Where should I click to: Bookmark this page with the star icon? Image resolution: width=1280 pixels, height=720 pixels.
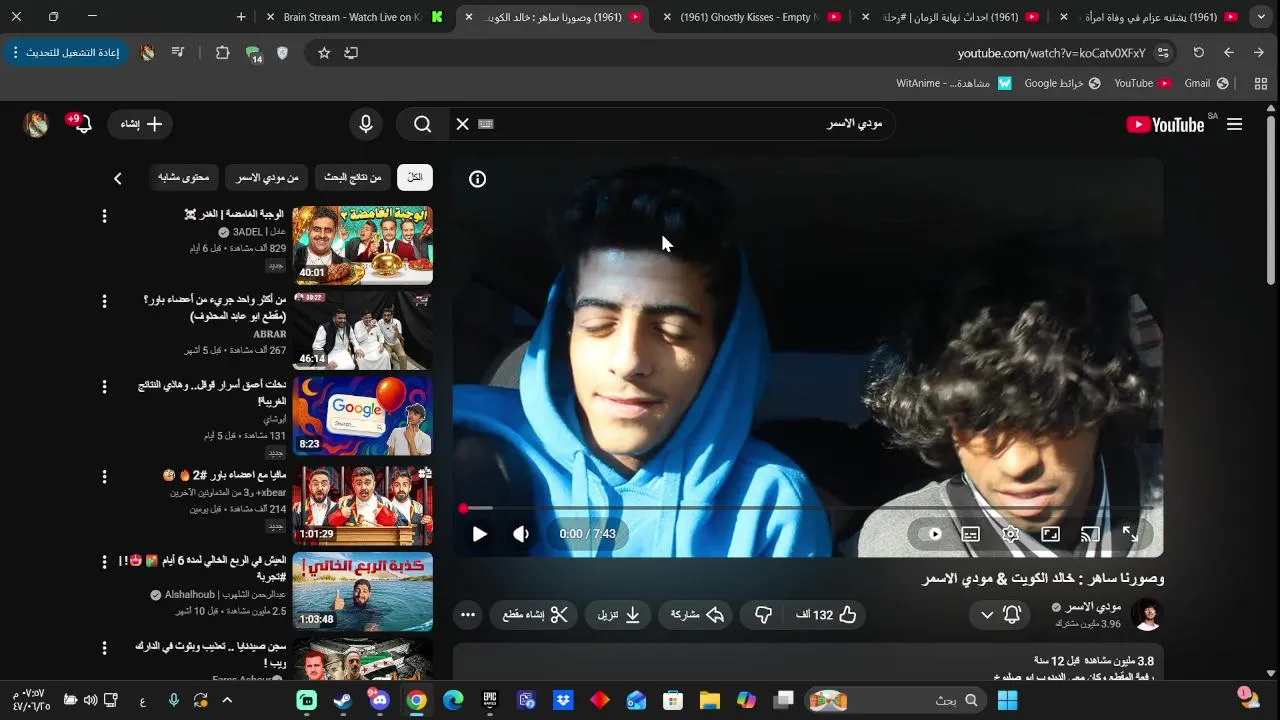tap(324, 53)
